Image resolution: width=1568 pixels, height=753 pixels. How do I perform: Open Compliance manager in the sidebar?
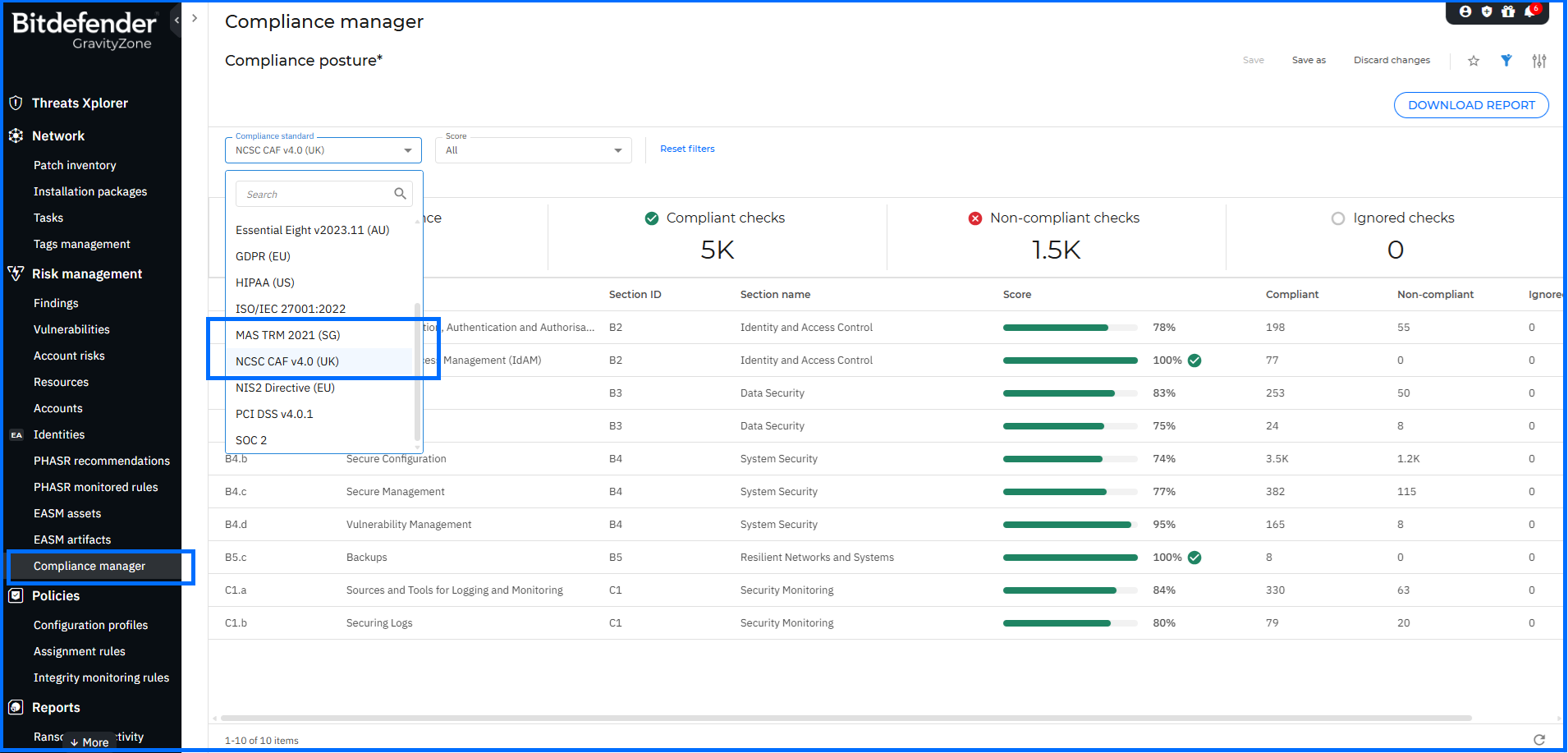[89, 566]
